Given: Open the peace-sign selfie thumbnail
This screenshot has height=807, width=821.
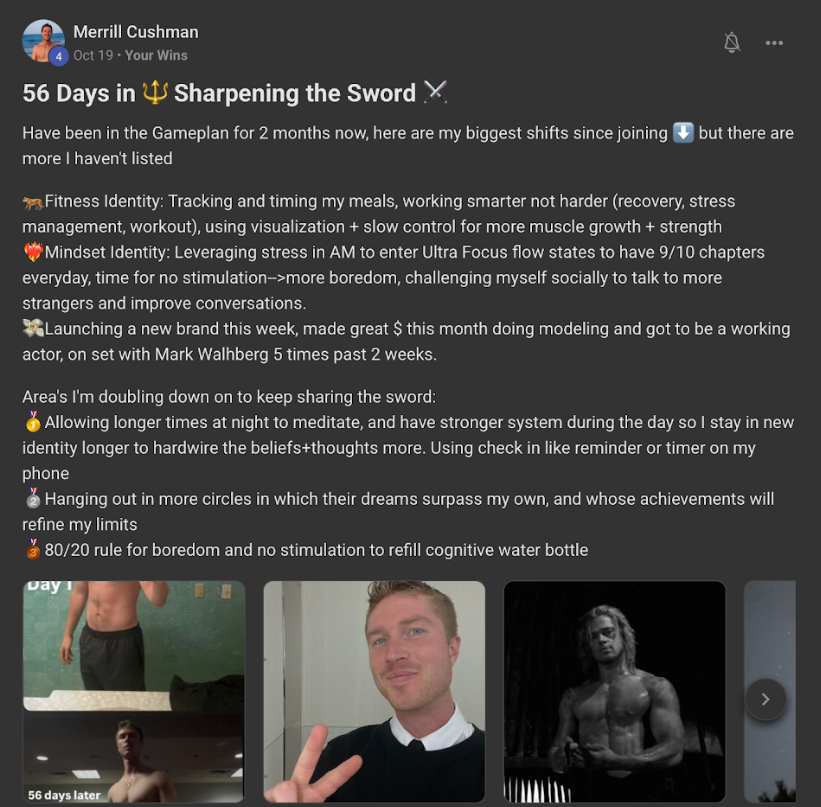Looking at the screenshot, I should 374,691.
